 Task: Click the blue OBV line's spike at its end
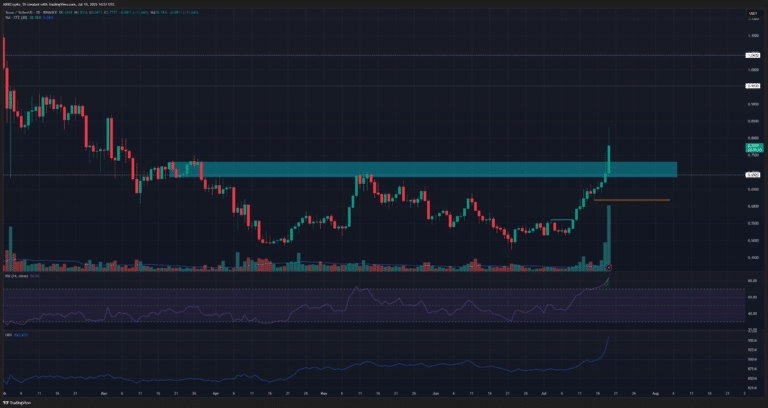[x=609, y=339]
